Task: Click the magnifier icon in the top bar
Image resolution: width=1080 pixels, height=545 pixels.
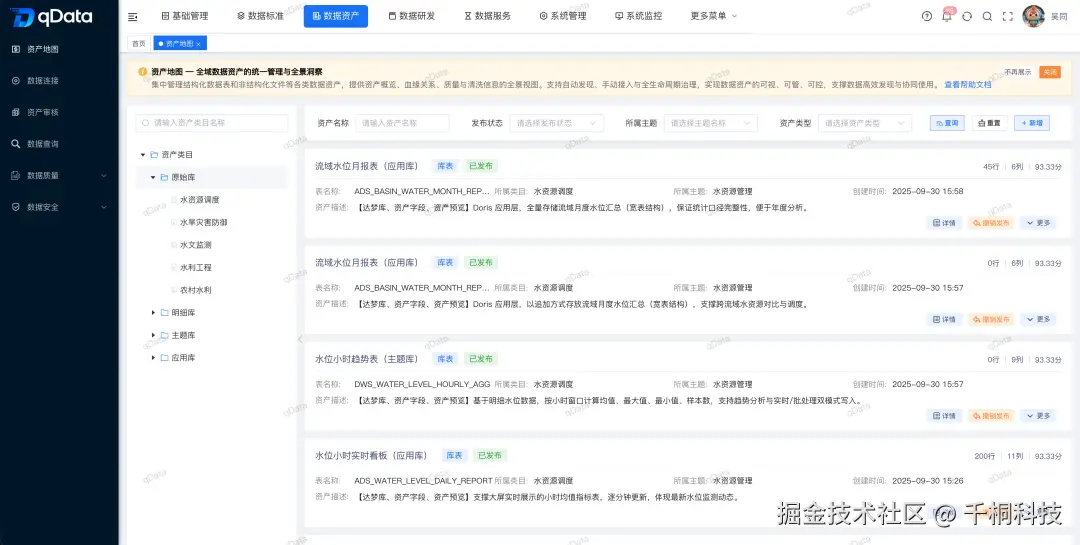Action: pyautogui.click(x=987, y=17)
